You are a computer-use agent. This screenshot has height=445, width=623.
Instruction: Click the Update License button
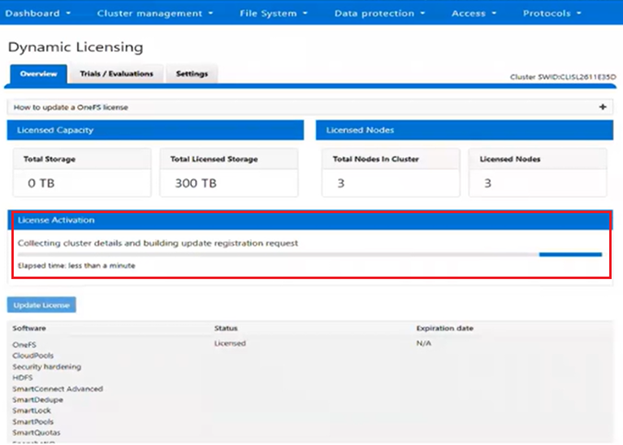[x=41, y=304]
